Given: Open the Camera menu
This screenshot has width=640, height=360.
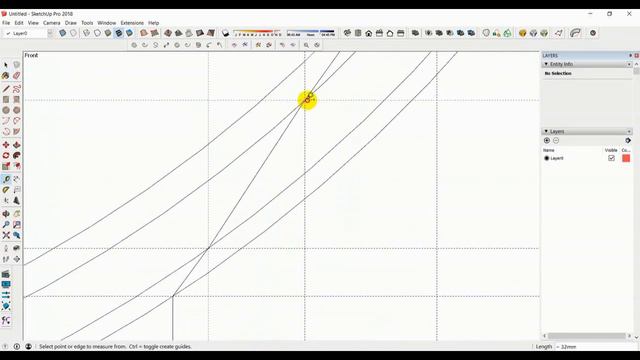Looking at the screenshot, I should click(x=52, y=23).
